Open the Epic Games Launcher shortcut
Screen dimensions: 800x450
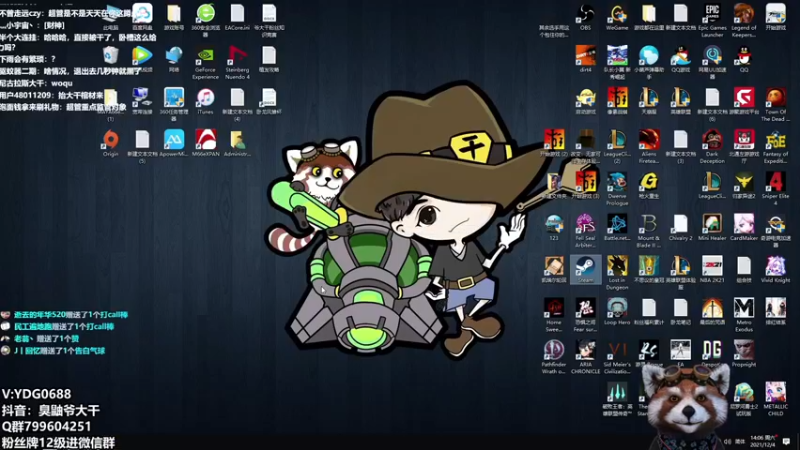[x=712, y=20]
